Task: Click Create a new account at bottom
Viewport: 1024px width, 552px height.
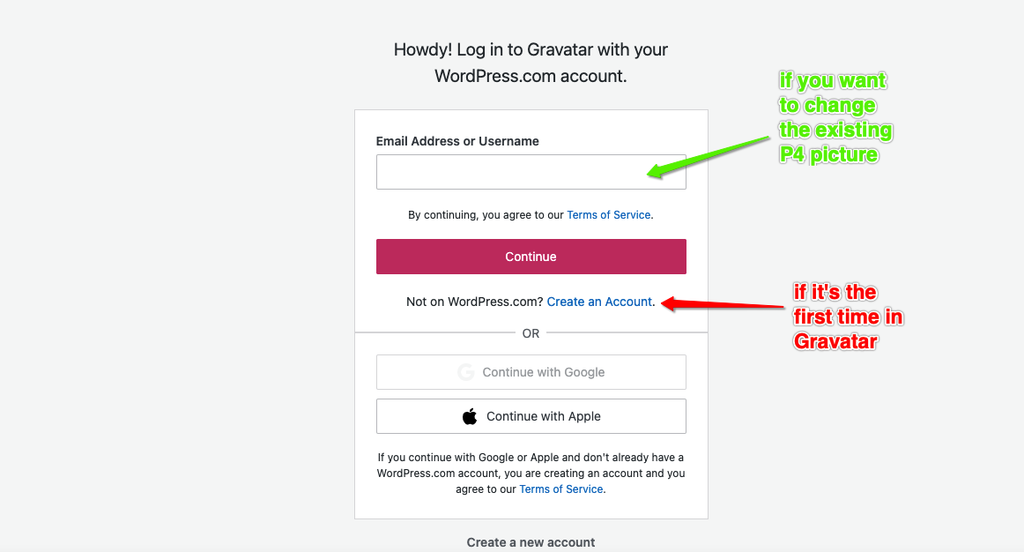Action: click(x=531, y=542)
